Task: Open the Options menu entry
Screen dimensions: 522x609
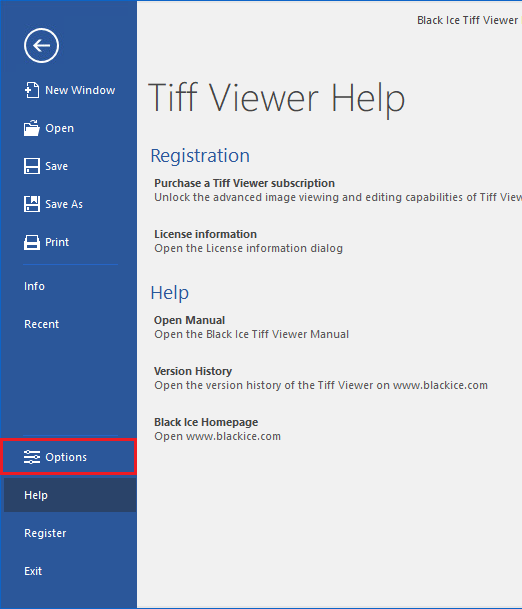Action: 68,457
